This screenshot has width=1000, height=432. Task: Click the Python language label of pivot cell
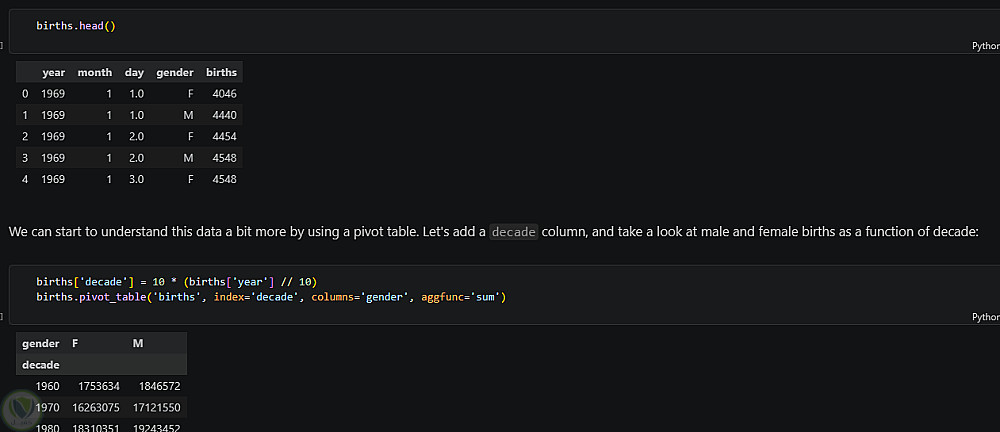click(x=985, y=316)
